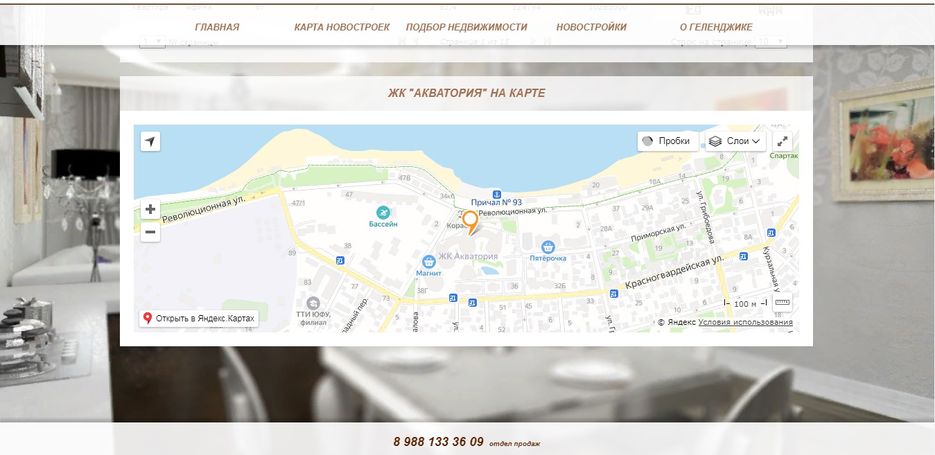Toggle the Пробки traffic layer
Screen dimensions: 935x455
(x=668, y=141)
